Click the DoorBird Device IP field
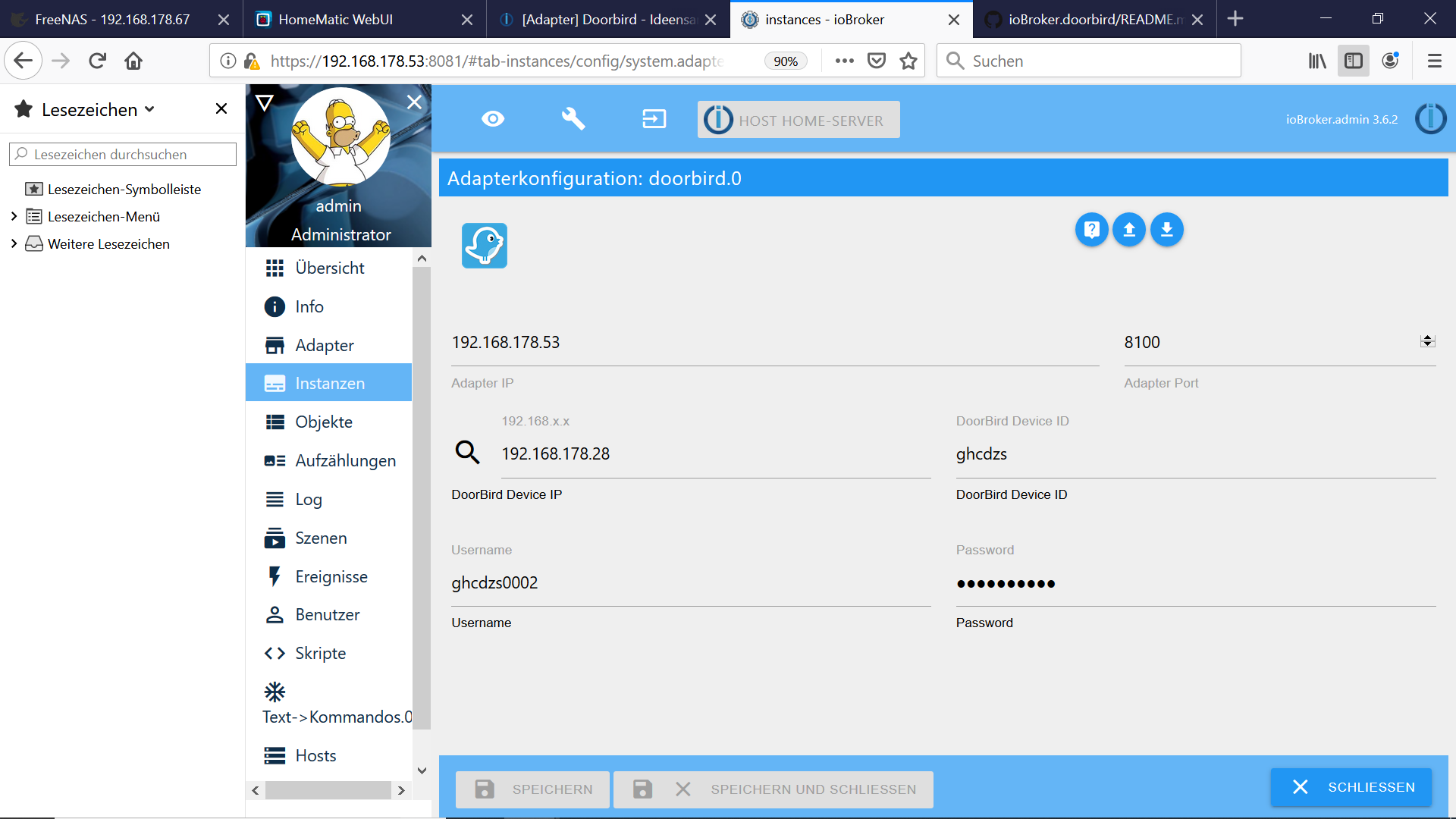Screen dimensions: 1456x819 [x=716, y=454]
